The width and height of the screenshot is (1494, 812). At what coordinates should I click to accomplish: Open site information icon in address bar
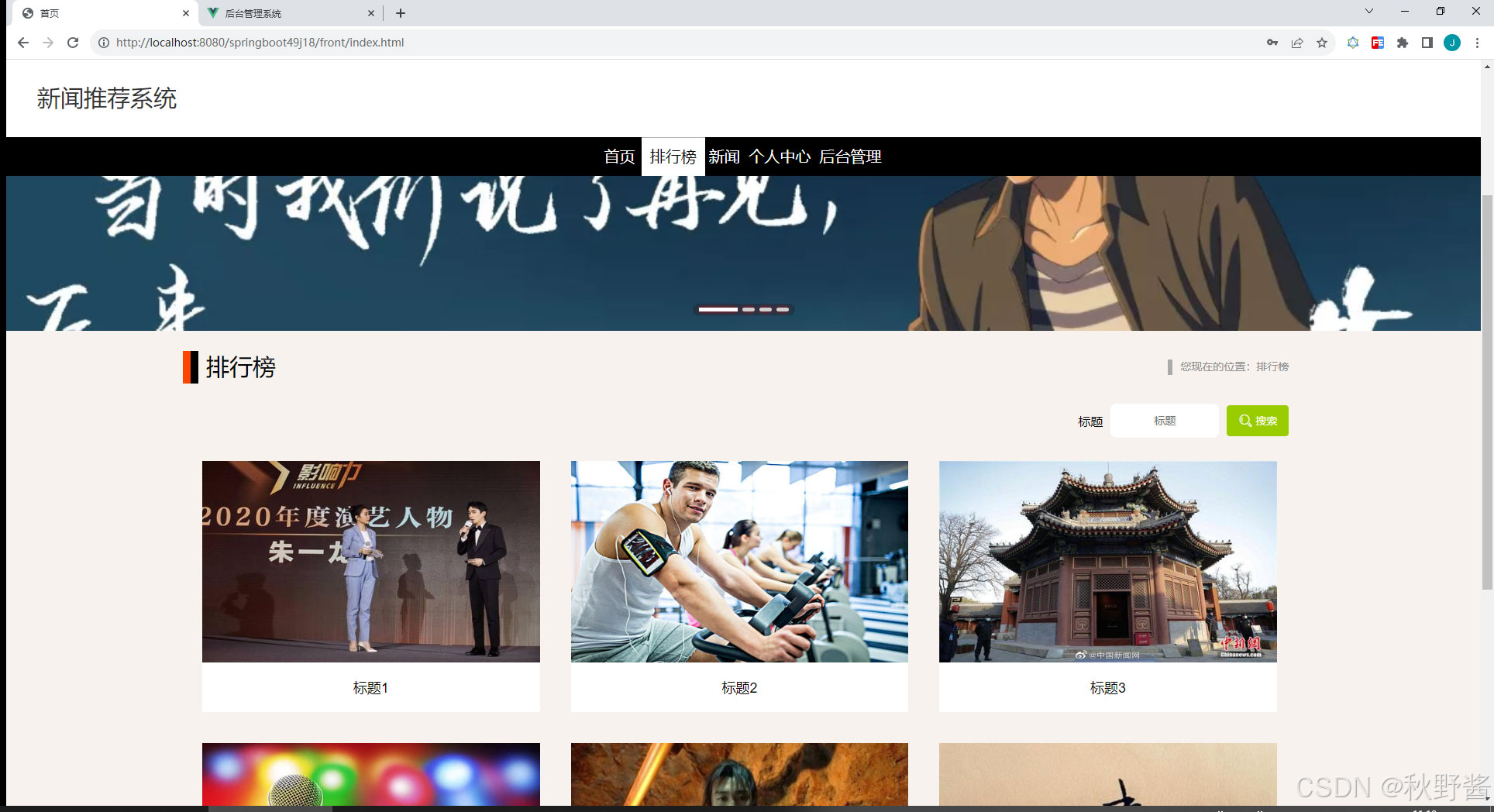coord(104,43)
